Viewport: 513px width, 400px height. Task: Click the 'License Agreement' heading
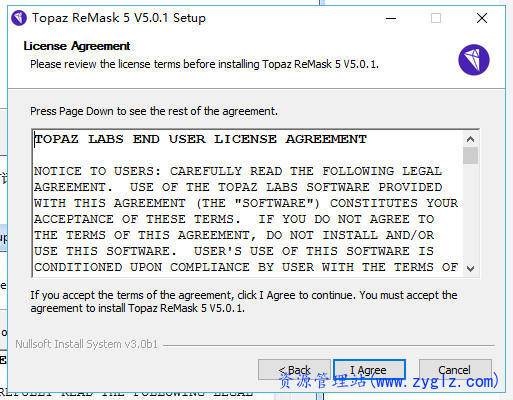(77, 46)
